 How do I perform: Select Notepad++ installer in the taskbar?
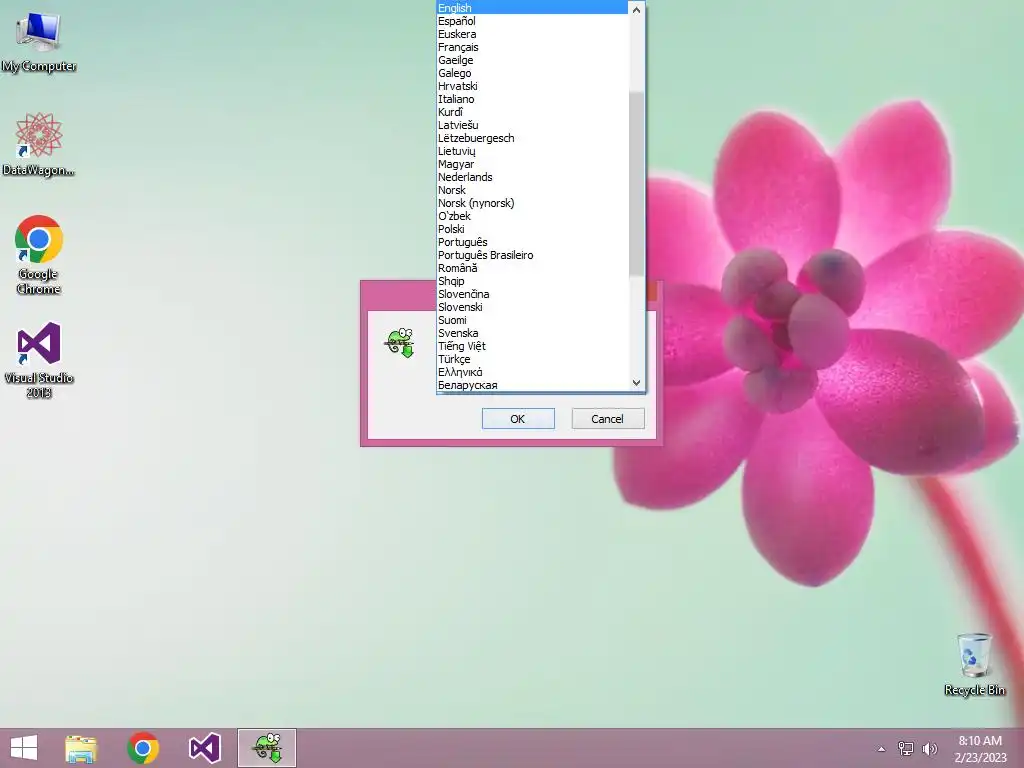pos(267,748)
